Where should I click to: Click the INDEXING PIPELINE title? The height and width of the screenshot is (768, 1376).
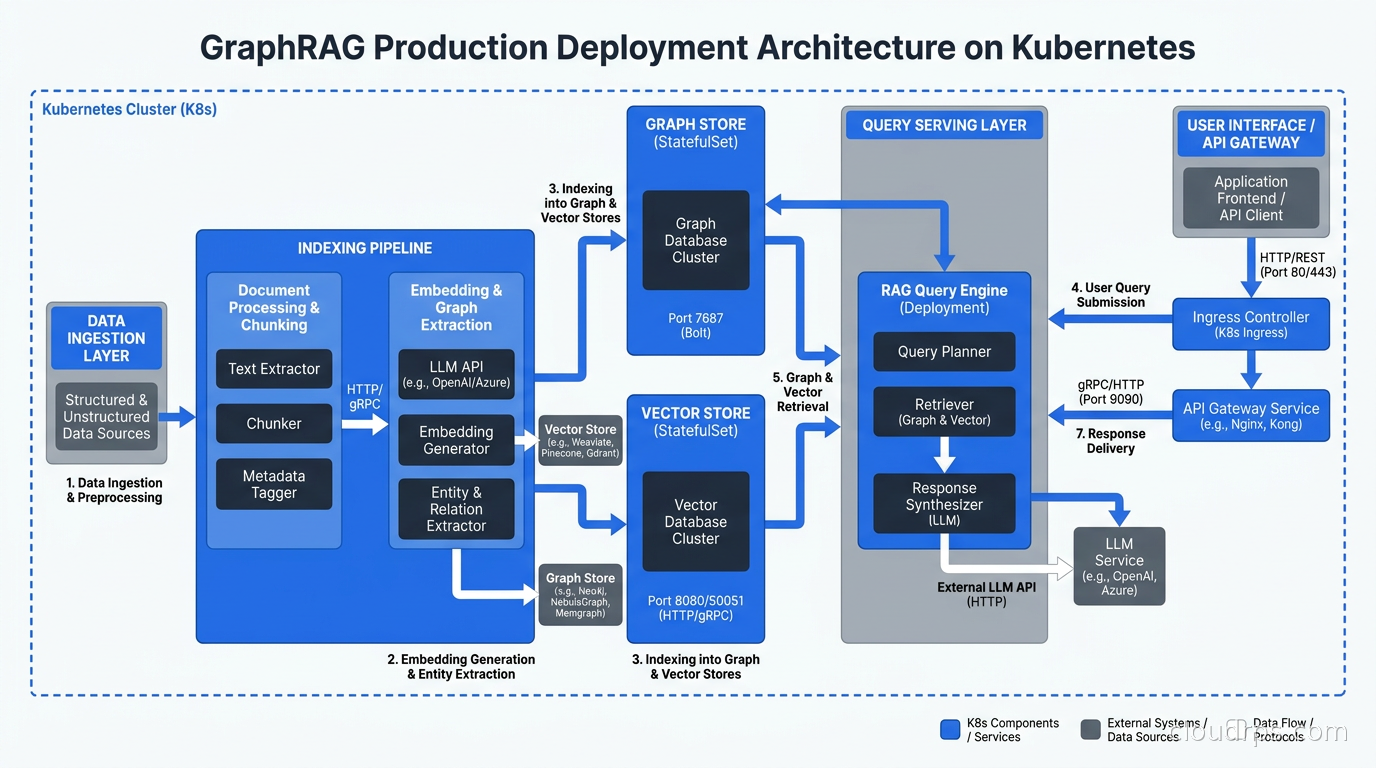[365, 248]
